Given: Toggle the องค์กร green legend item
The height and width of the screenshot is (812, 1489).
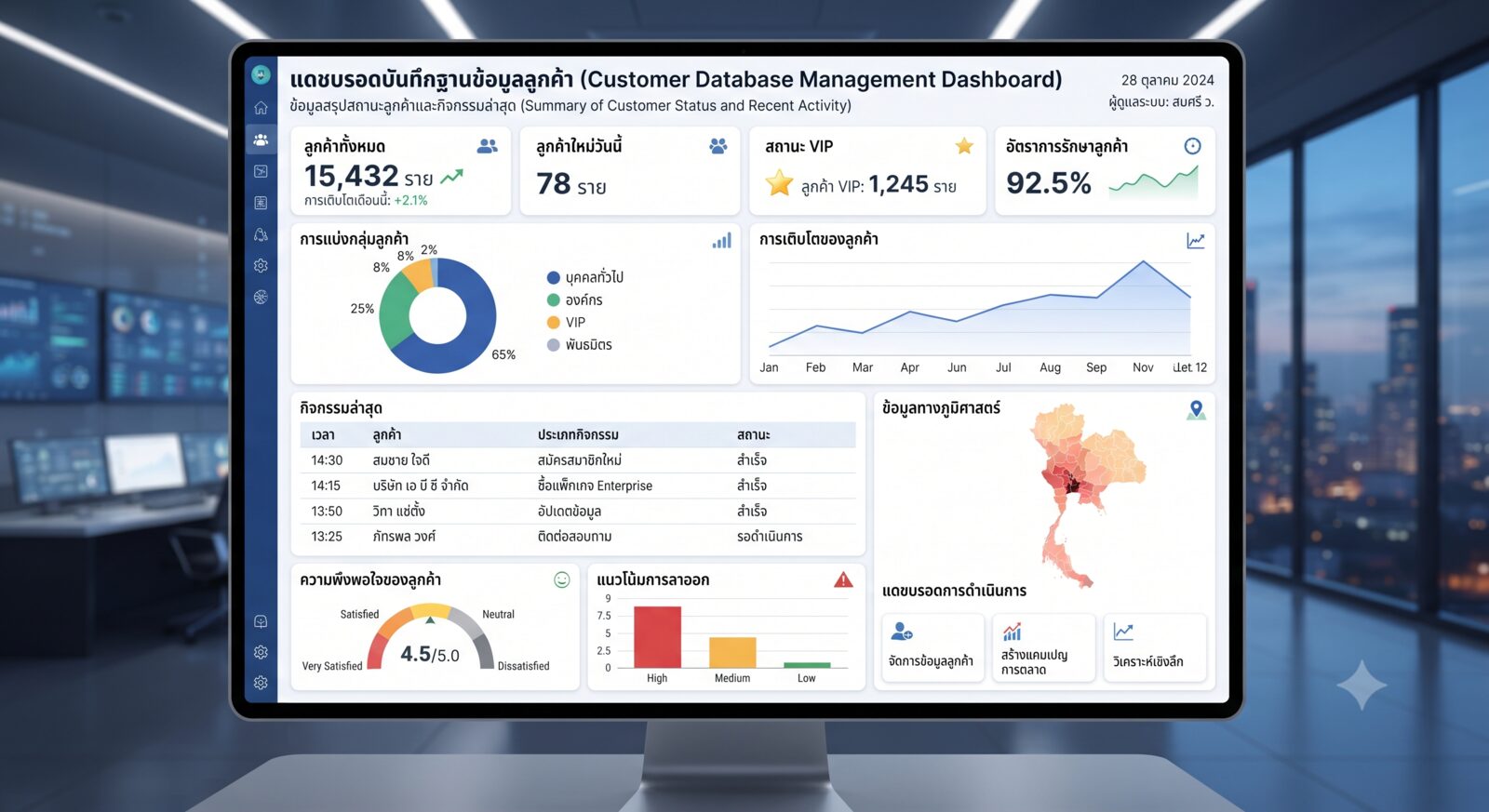Looking at the screenshot, I should click(x=575, y=300).
